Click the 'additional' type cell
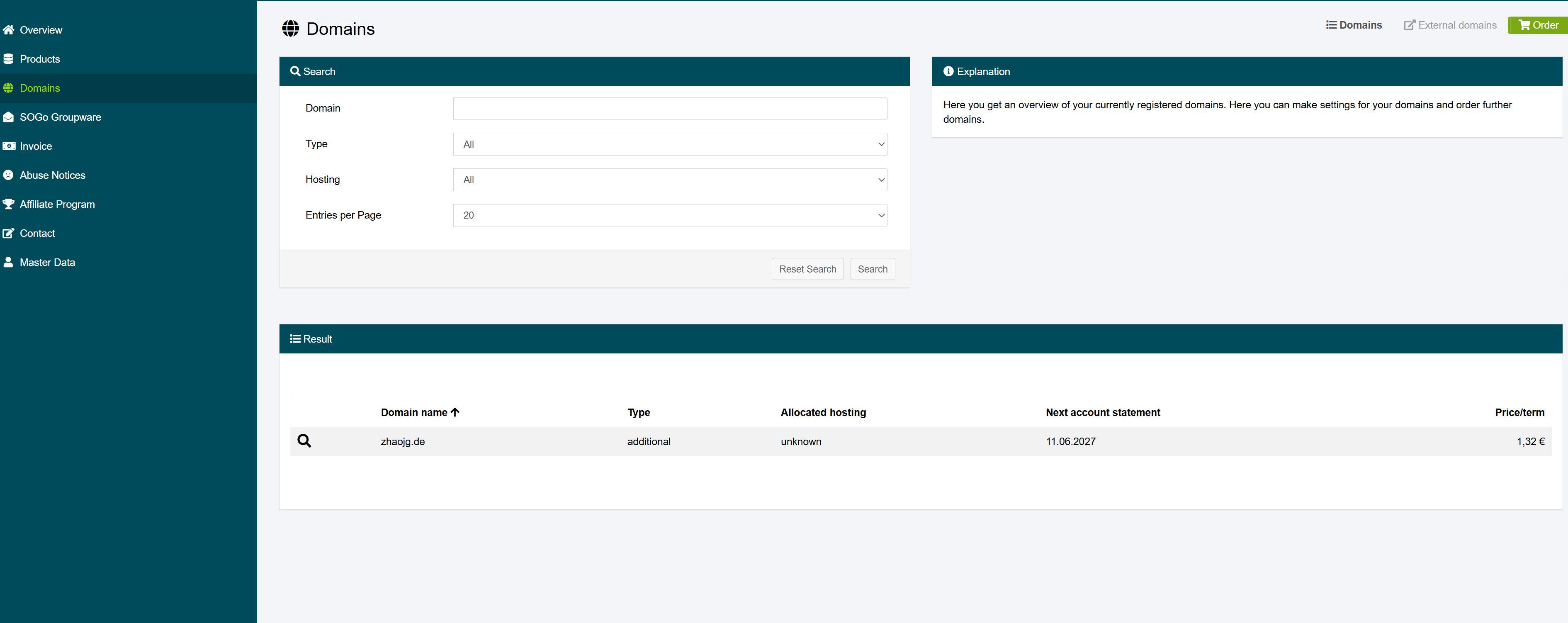The image size is (1568, 623). pyautogui.click(x=649, y=441)
